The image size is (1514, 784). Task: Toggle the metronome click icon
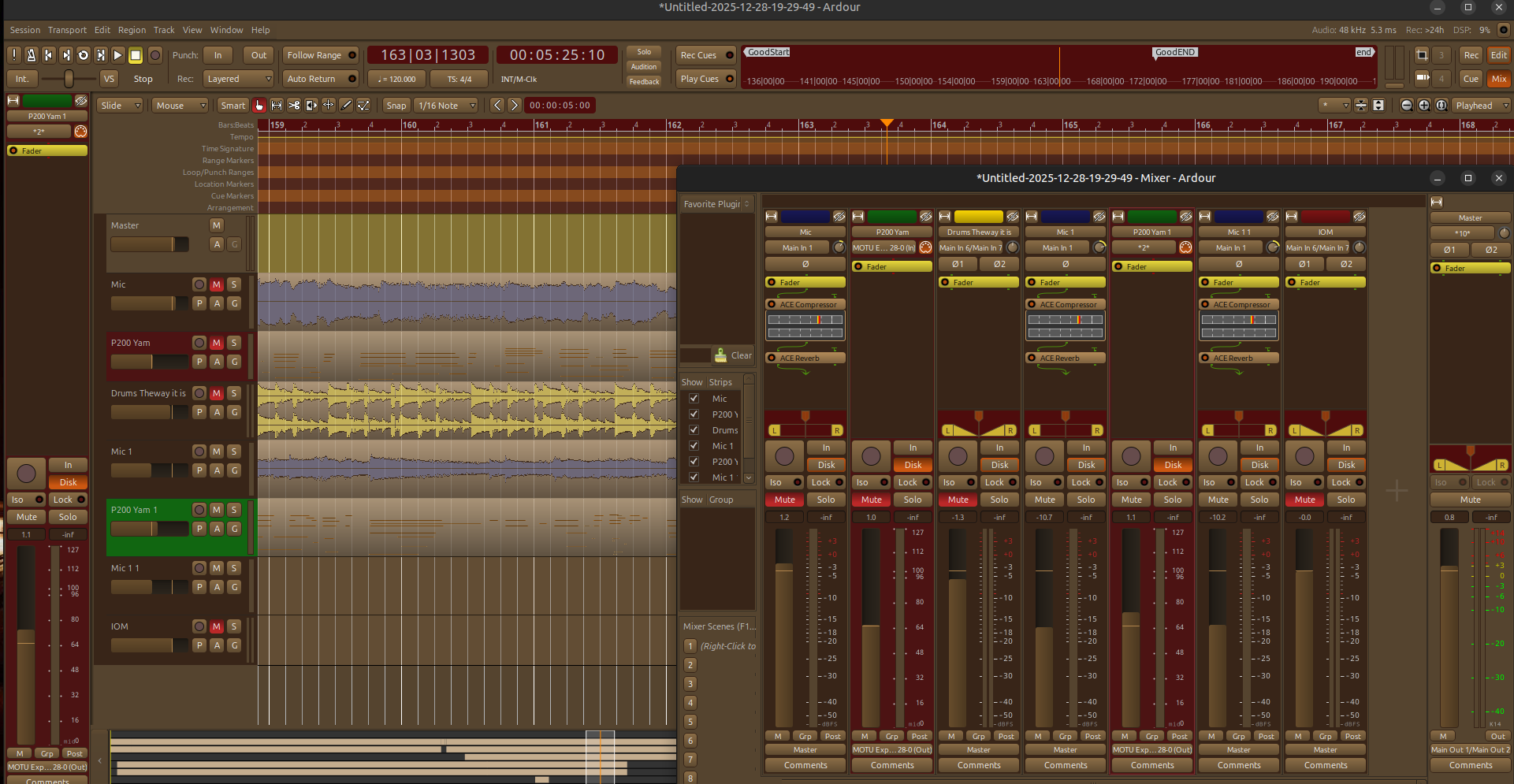31,55
